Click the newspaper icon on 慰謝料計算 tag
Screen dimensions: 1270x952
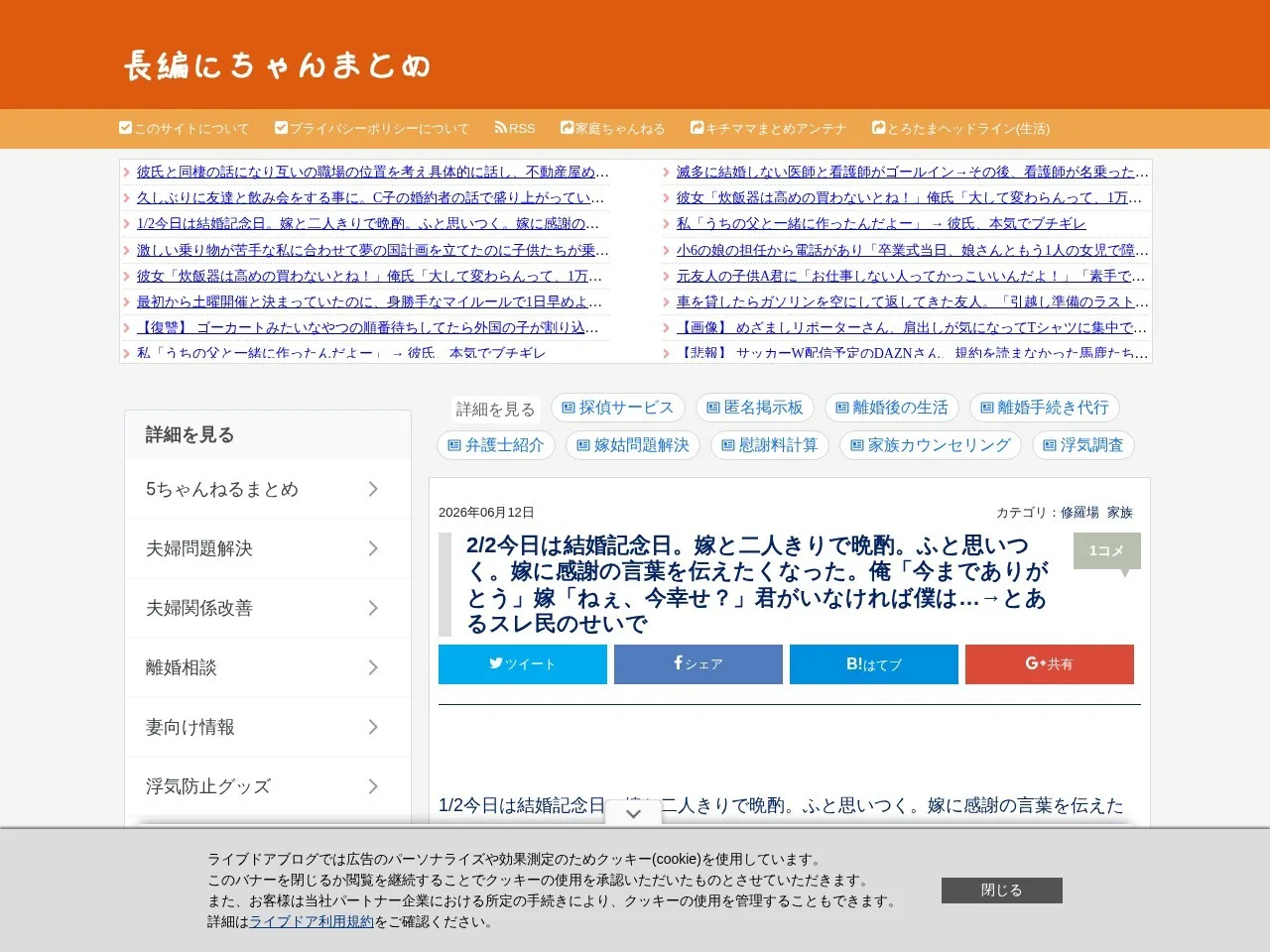pos(728,445)
